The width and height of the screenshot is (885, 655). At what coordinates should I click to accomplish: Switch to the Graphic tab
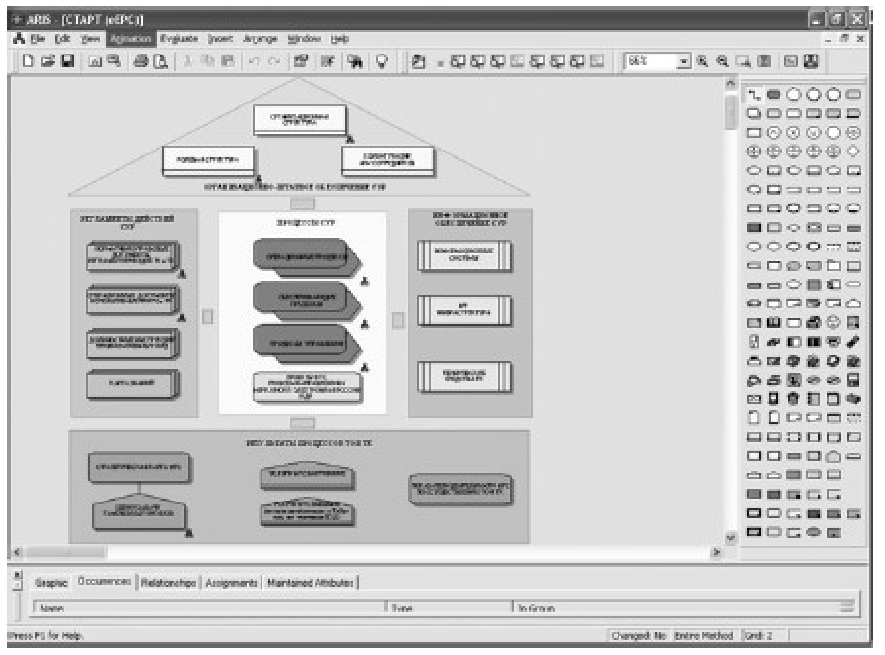pos(51,582)
